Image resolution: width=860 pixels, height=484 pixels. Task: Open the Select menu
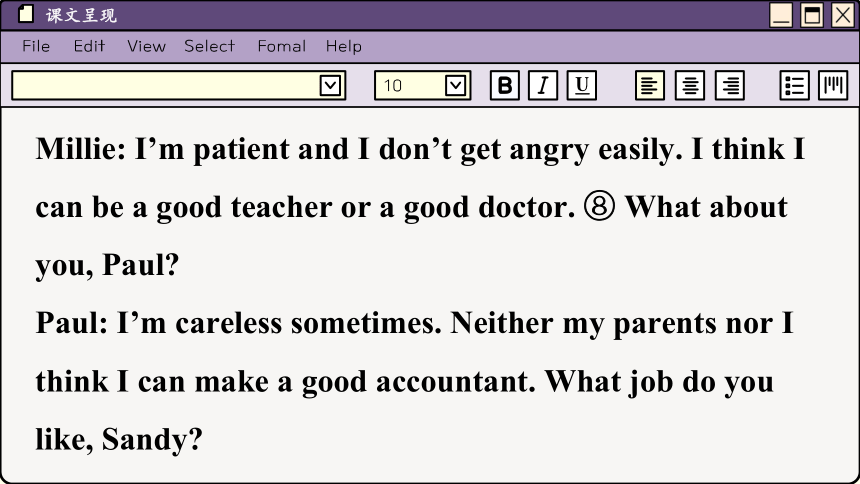point(210,46)
